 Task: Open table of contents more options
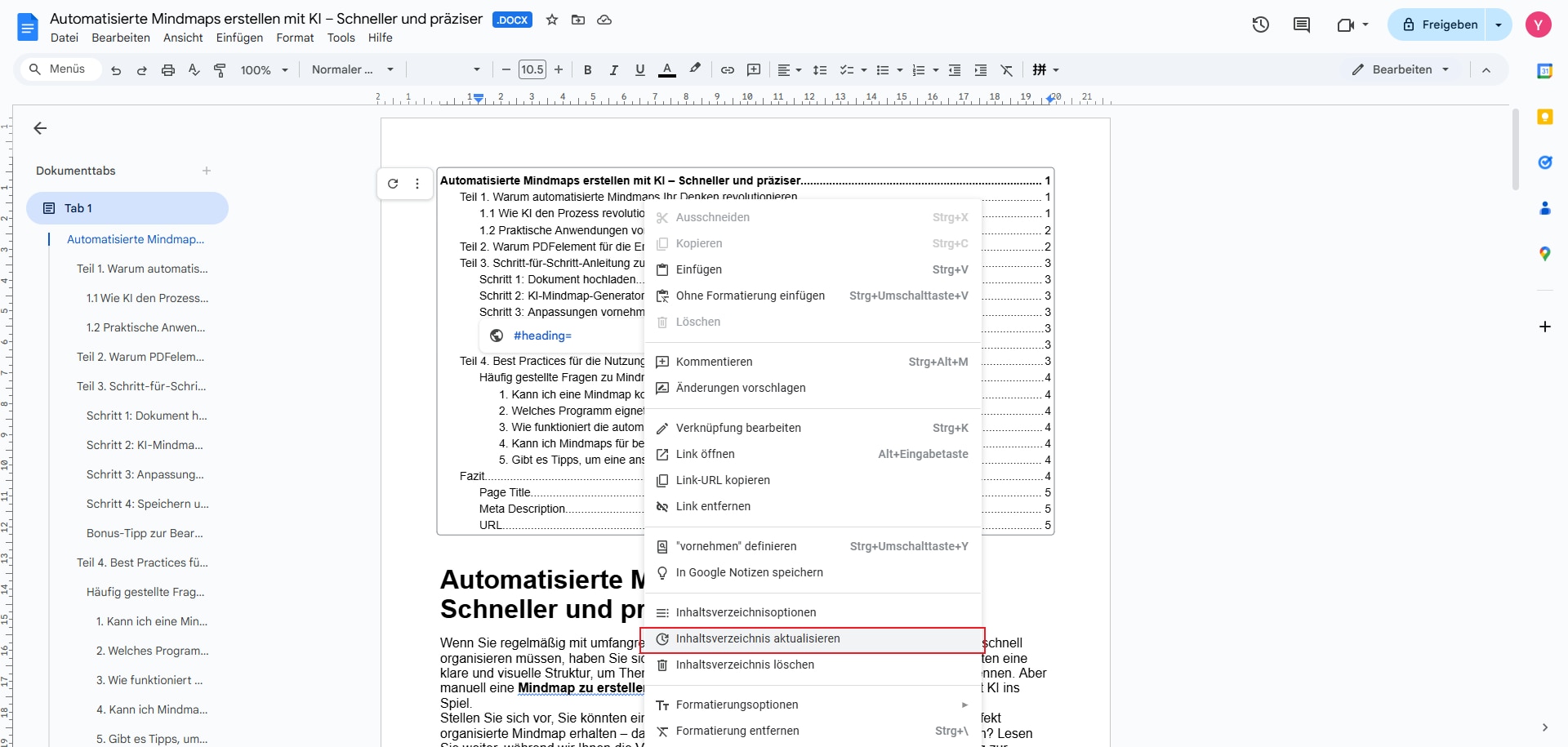[417, 184]
